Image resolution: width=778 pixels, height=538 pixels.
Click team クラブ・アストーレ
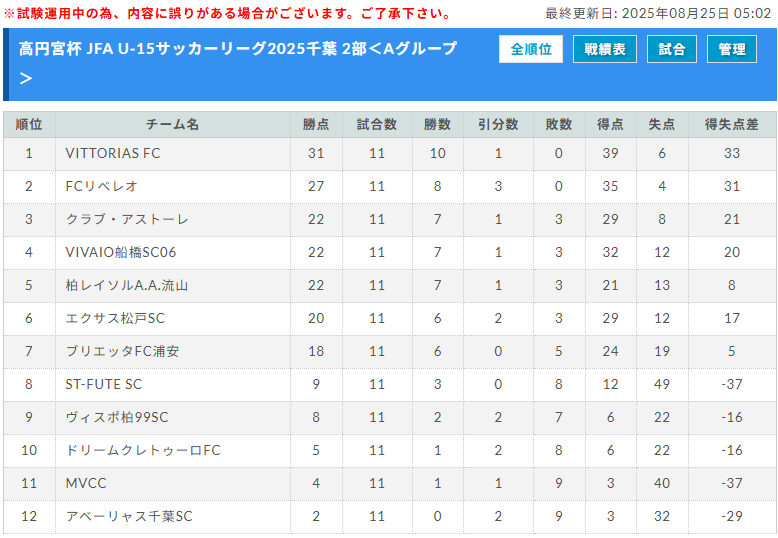[126, 219]
